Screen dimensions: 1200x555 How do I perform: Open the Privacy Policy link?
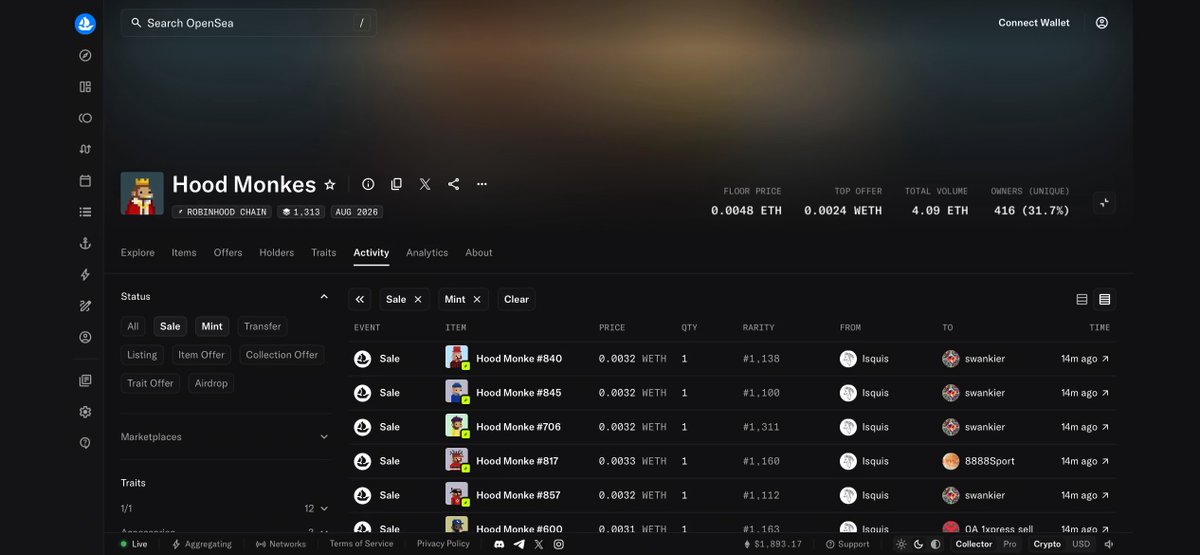(443, 544)
